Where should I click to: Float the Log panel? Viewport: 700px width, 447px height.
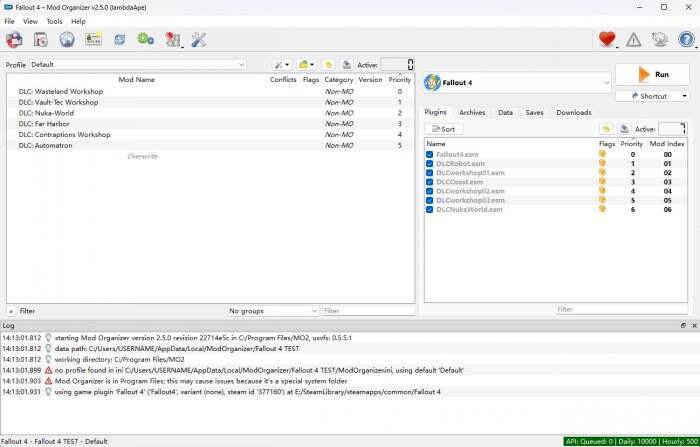tap(683, 326)
